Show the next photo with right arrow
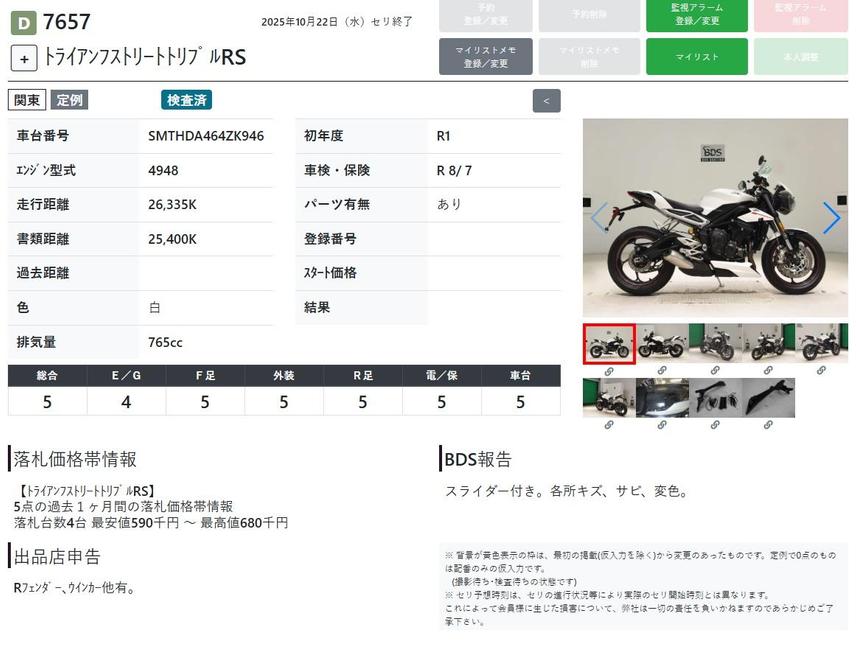This screenshot has width=861, height=665. (831, 218)
